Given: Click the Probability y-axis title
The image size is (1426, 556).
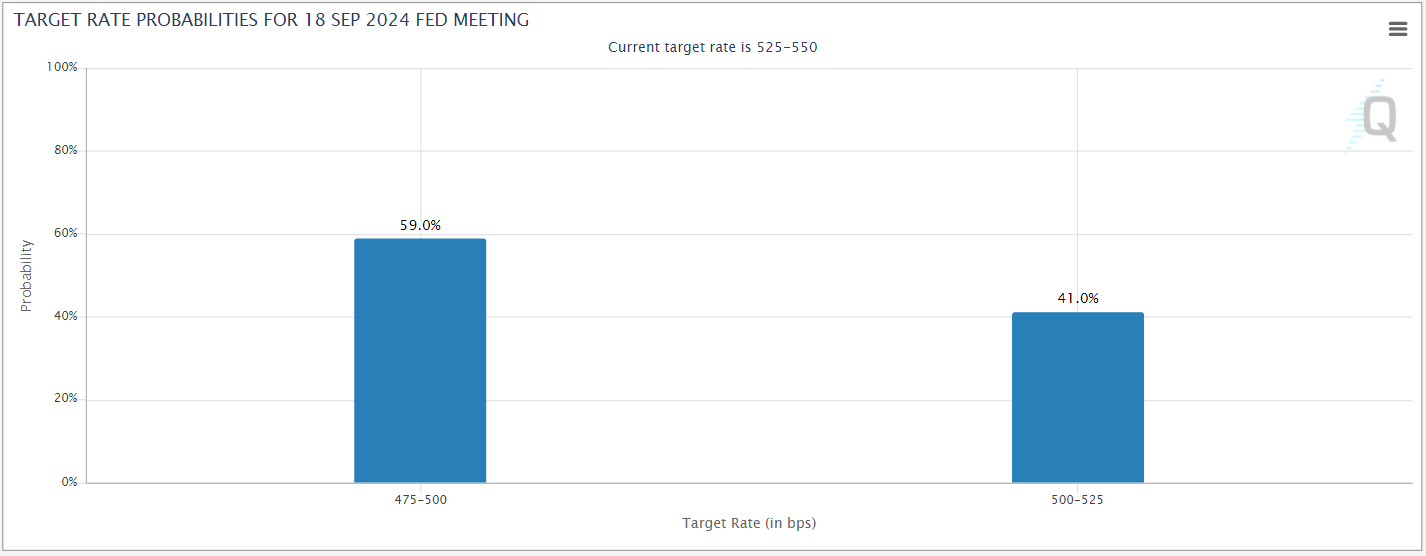Looking at the screenshot, I should click(x=27, y=275).
